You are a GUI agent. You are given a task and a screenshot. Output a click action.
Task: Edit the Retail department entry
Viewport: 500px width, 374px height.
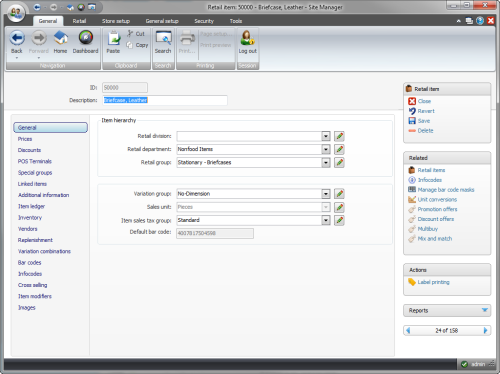[339, 149]
